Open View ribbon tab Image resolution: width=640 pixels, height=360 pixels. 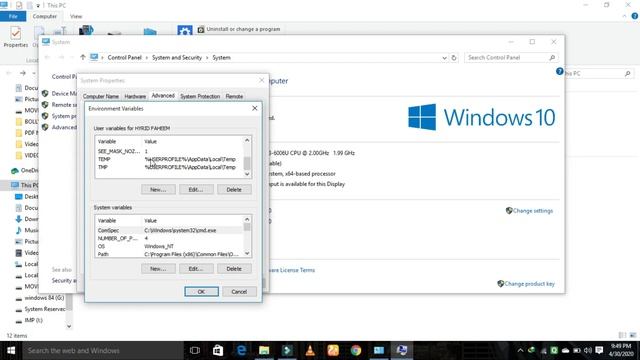coord(76,16)
